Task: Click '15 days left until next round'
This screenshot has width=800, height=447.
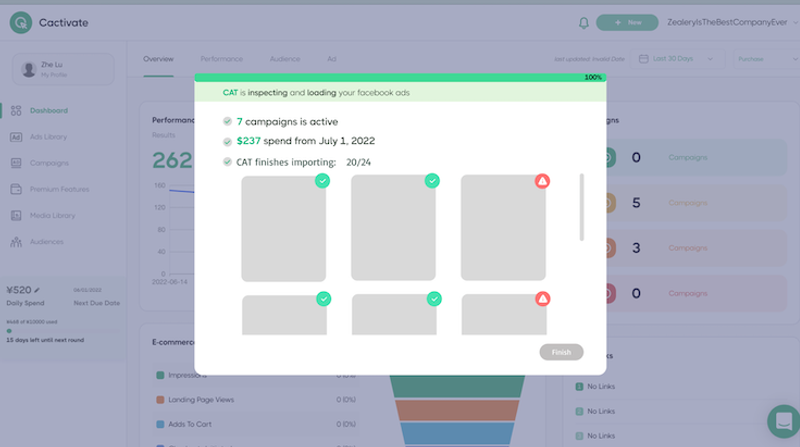Action: click(x=45, y=340)
